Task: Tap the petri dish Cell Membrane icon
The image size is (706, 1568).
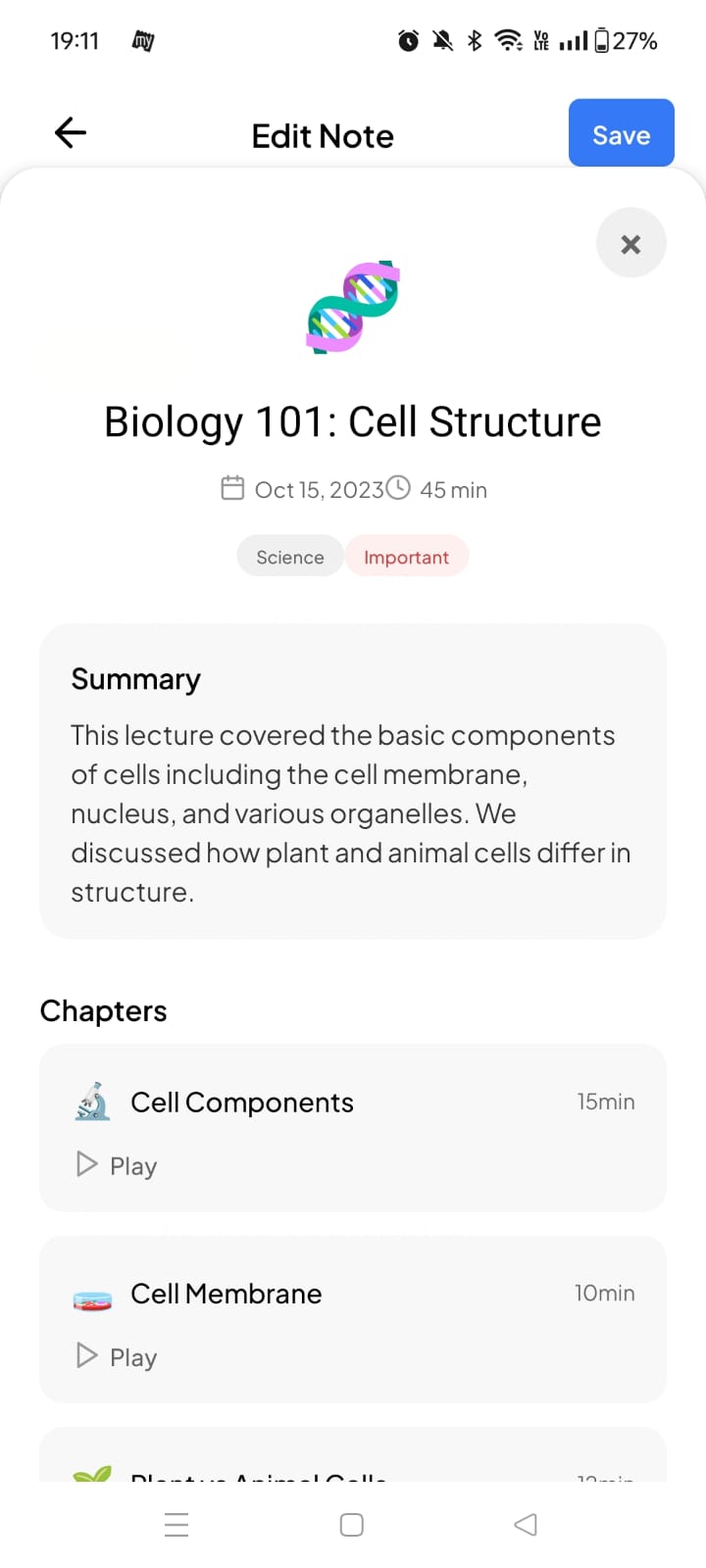Action: pyautogui.click(x=93, y=1299)
